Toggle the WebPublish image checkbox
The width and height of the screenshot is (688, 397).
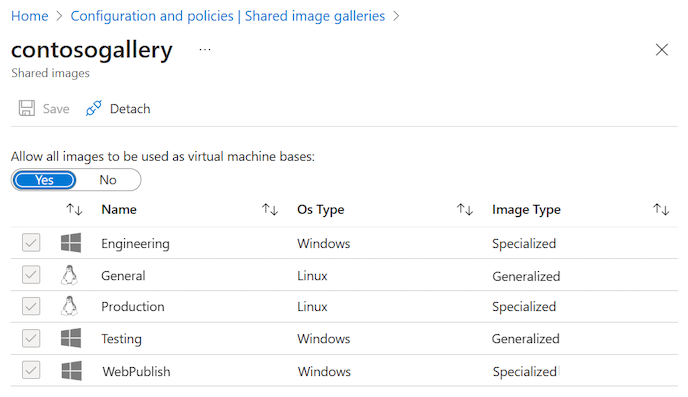tap(31, 370)
